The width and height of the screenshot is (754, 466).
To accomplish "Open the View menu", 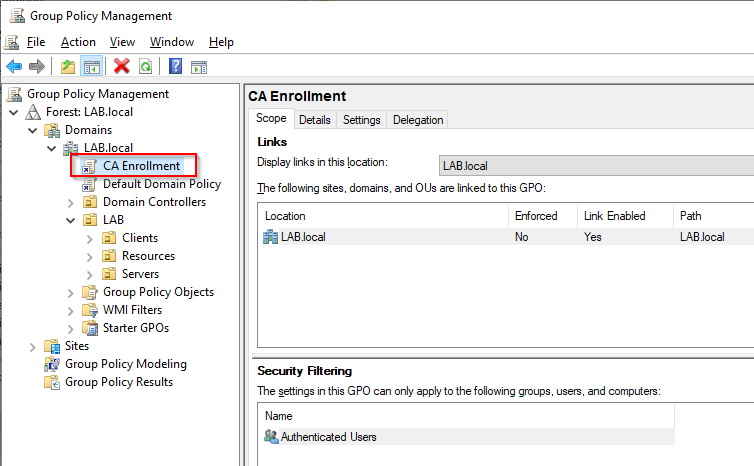I will [122, 42].
